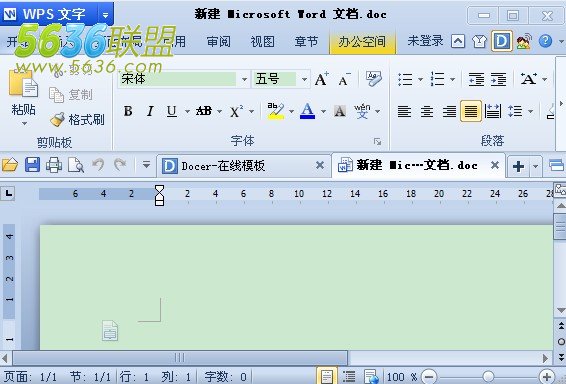Click the grow font size icon
566x384 pixels.
coord(321,79)
